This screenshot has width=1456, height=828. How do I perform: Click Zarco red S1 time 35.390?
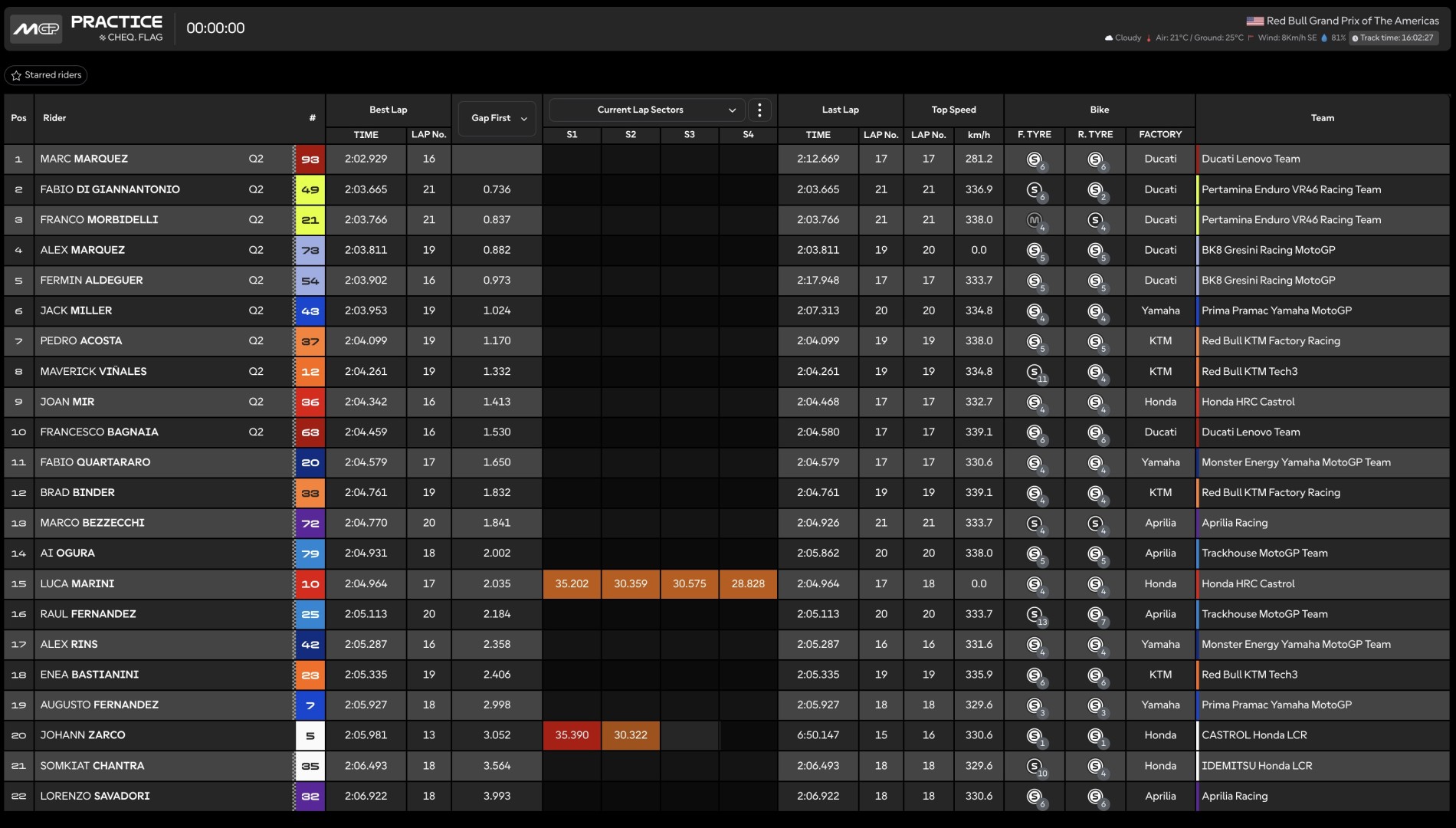tap(572, 735)
